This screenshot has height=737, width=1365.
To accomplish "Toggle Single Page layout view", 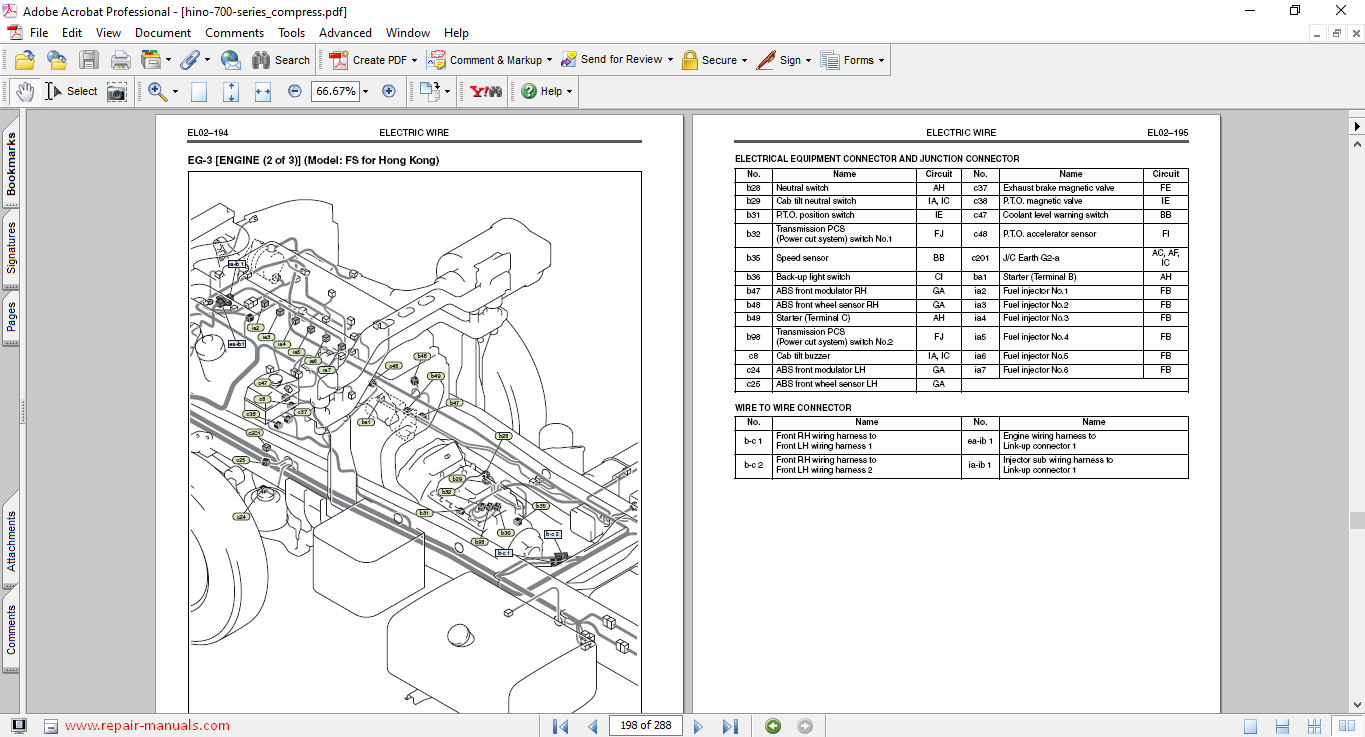I will [x=1250, y=726].
